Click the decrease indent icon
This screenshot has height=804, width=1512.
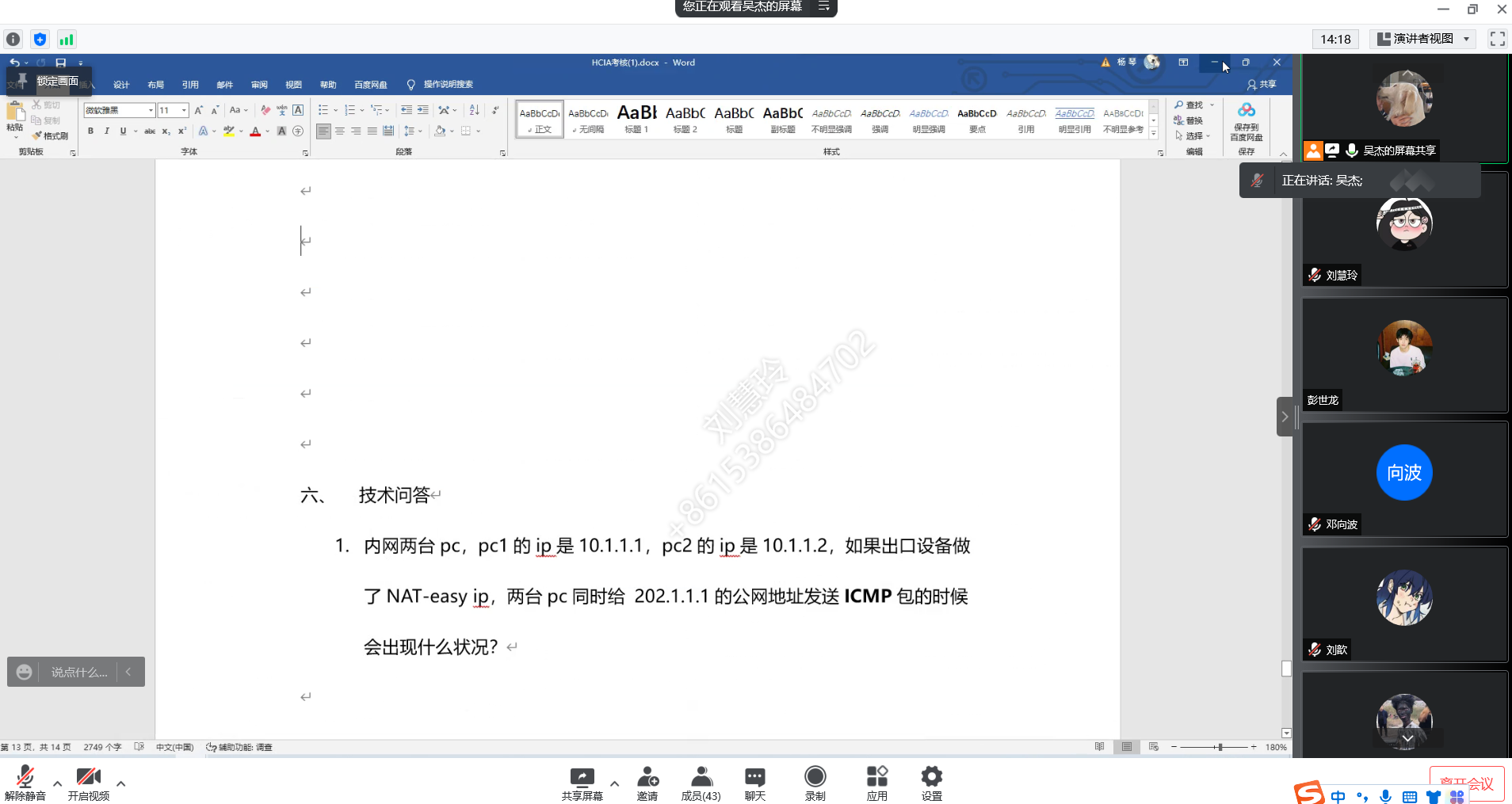pos(407,110)
